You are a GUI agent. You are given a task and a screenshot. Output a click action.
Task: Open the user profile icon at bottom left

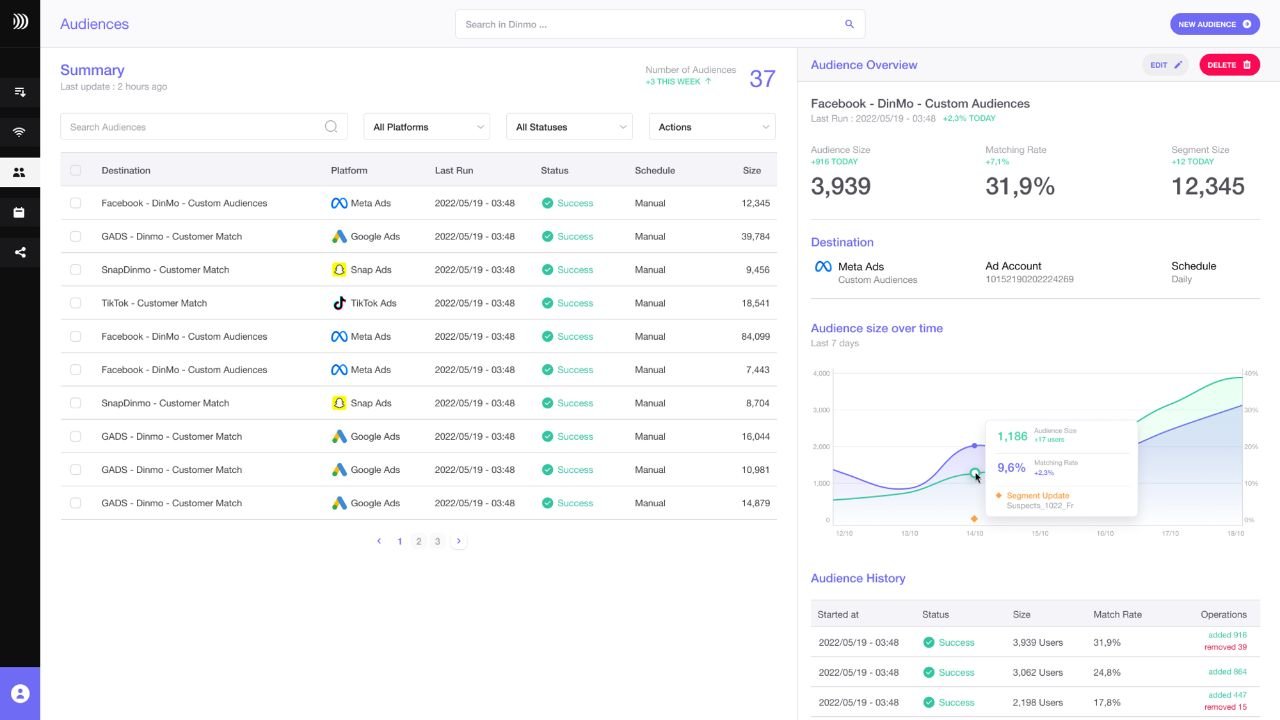[x=20, y=693]
